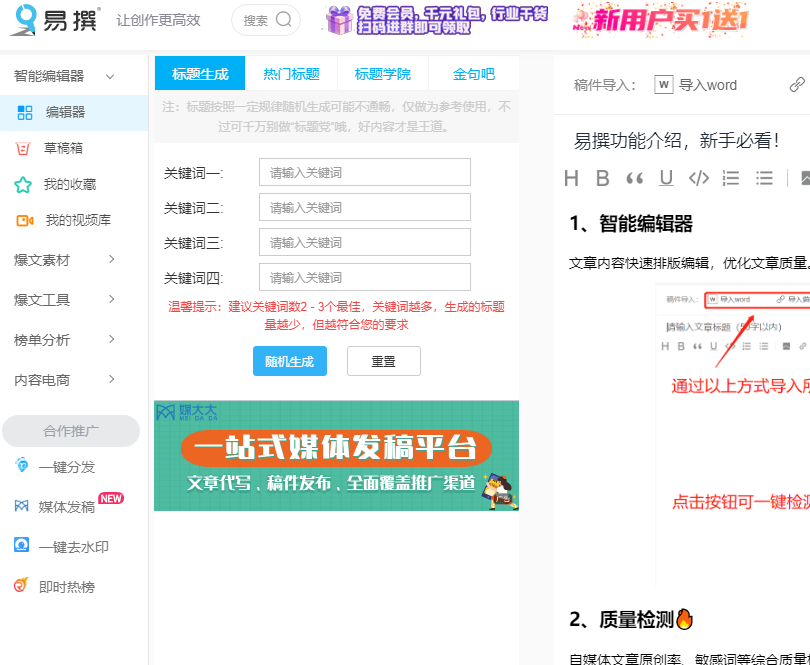Image resolution: width=810 pixels, height=665 pixels.
Task: Open 一键去水印 link
Action: pyautogui.click(x=74, y=546)
